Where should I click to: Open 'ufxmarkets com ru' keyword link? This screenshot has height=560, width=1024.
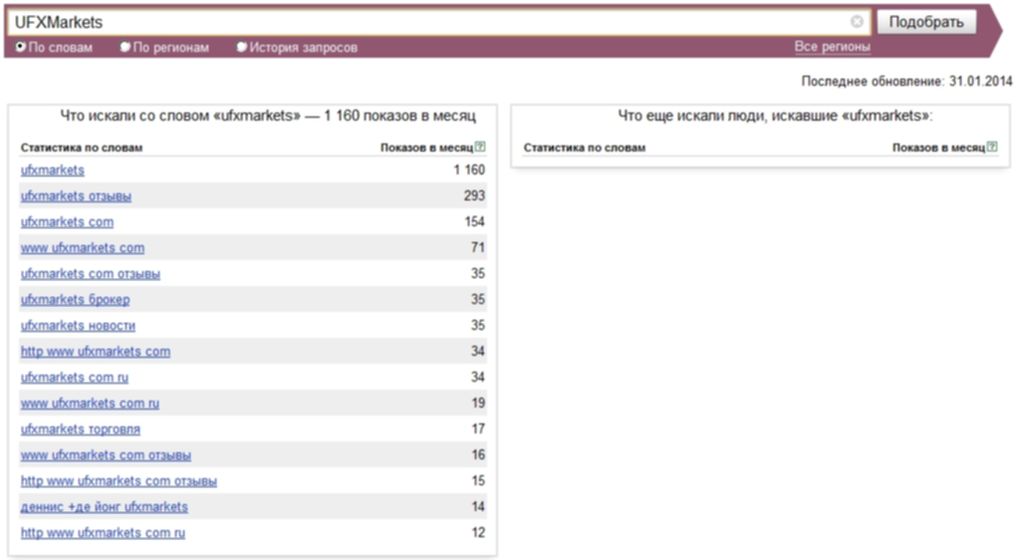[x=74, y=377]
